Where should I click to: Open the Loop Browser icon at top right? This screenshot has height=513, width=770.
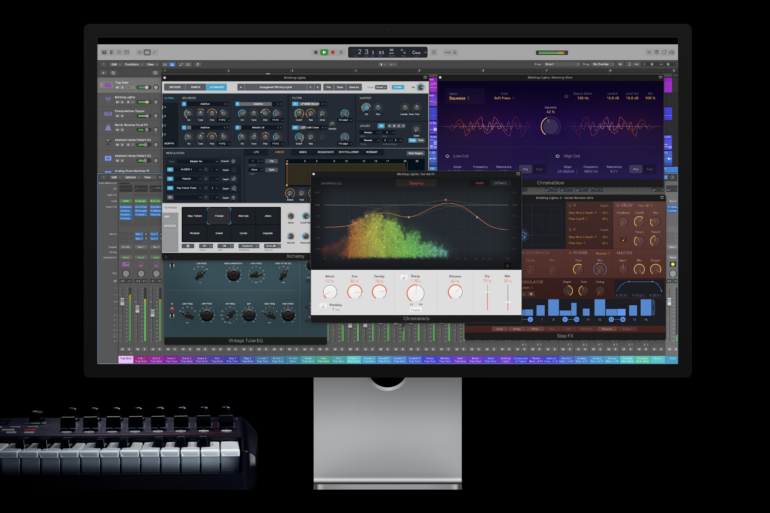pyautogui.click(x=664, y=52)
